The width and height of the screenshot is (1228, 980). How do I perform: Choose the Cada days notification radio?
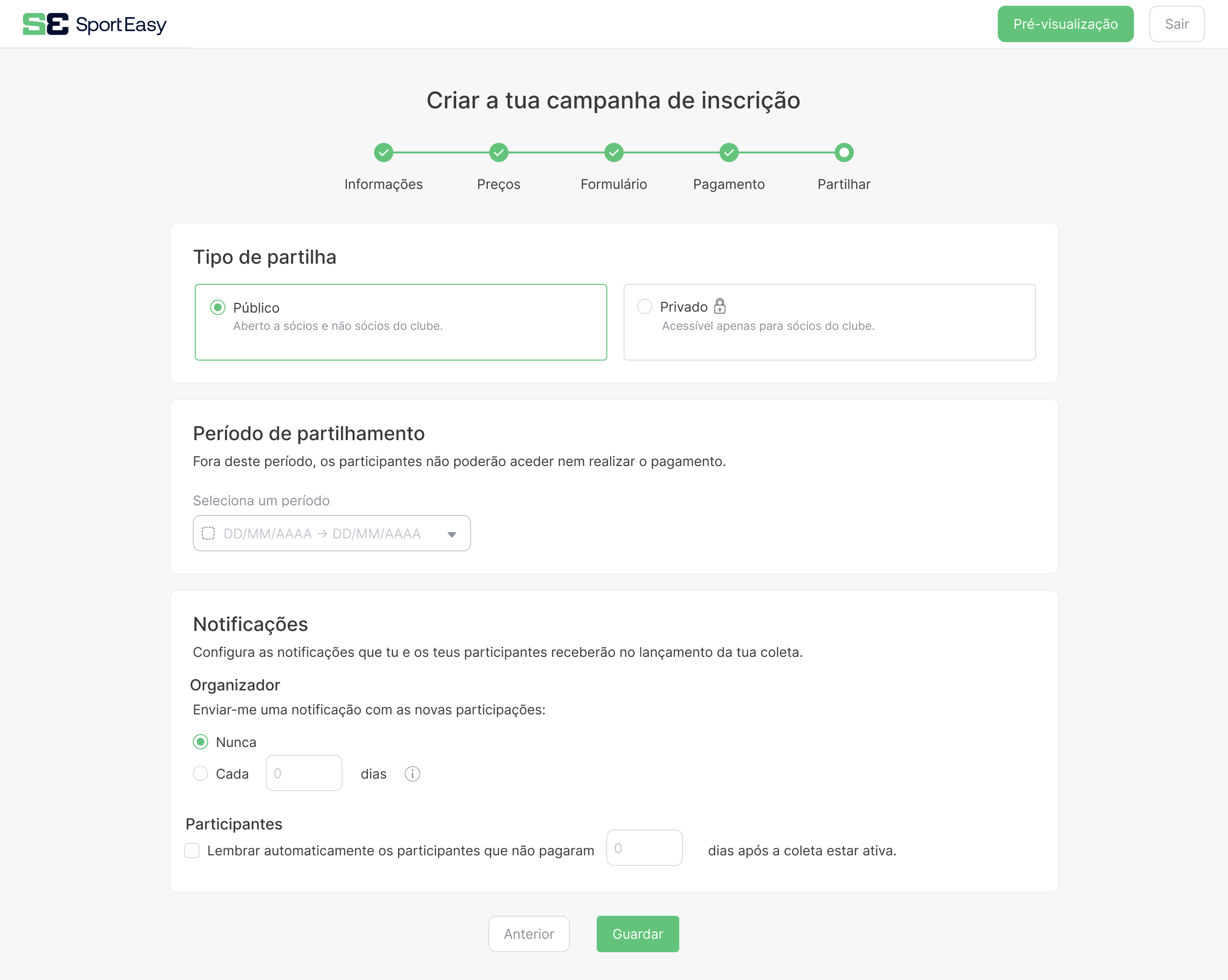coord(201,774)
